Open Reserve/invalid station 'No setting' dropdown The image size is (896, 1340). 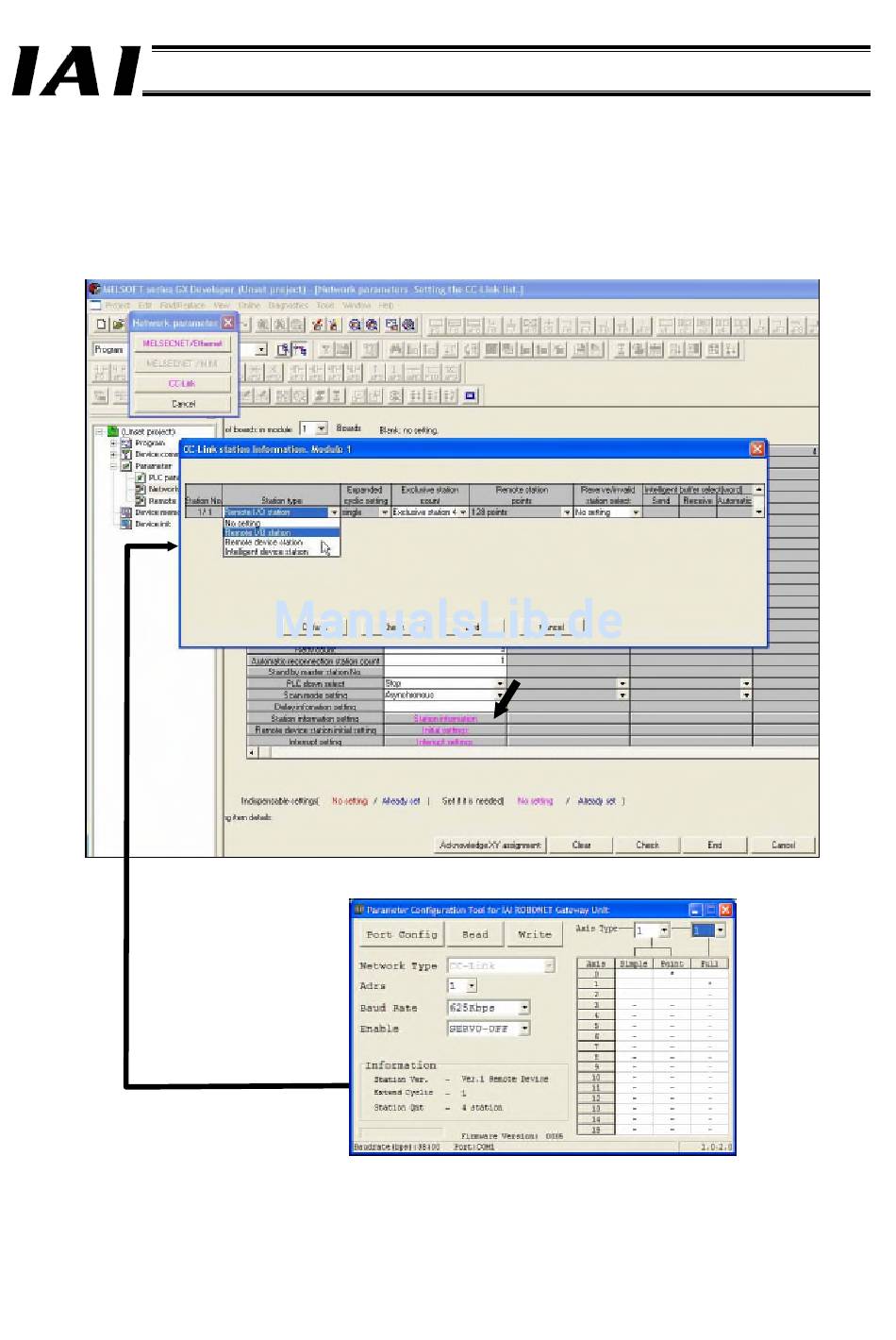[x=636, y=512]
